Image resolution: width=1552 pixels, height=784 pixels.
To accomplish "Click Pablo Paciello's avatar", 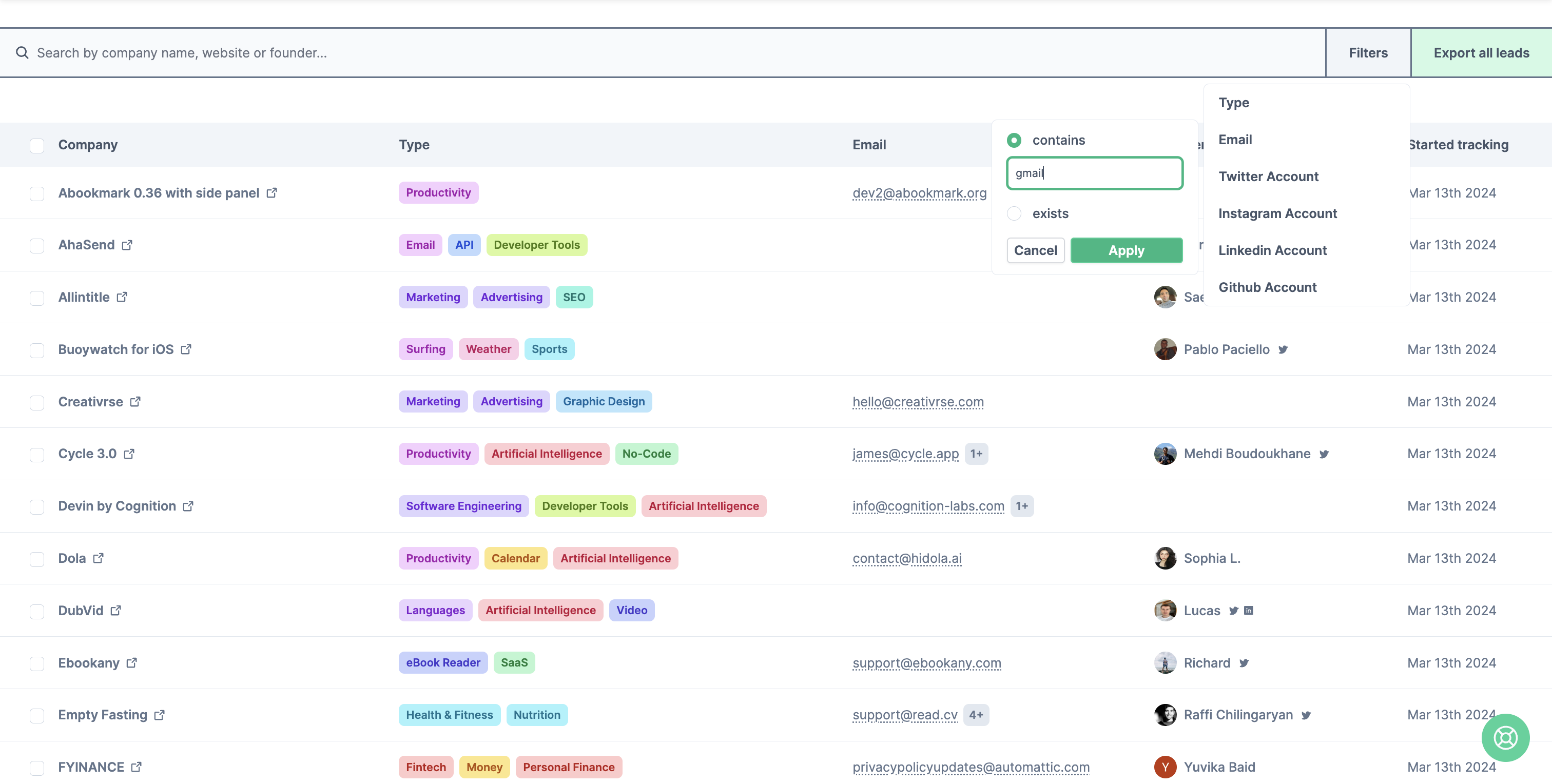I will click(x=1165, y=349).
